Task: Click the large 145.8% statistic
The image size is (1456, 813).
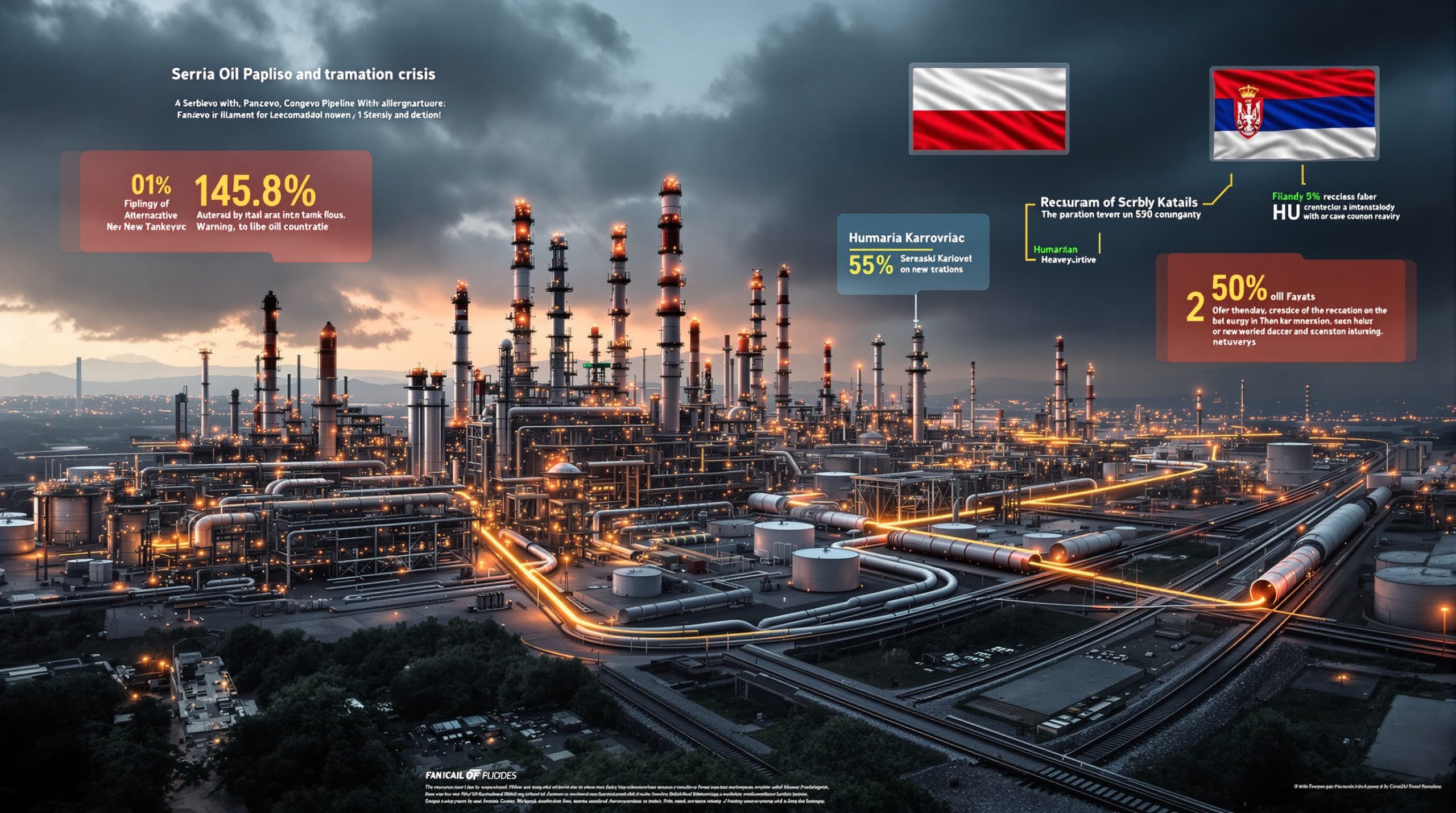Action: click(x=255, y=191)
